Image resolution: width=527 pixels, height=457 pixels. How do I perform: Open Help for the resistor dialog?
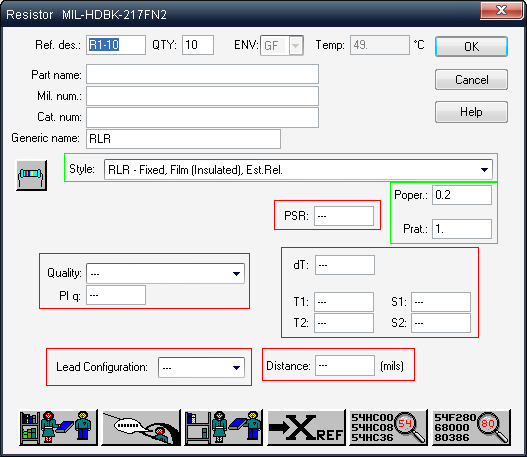(471, 112)
